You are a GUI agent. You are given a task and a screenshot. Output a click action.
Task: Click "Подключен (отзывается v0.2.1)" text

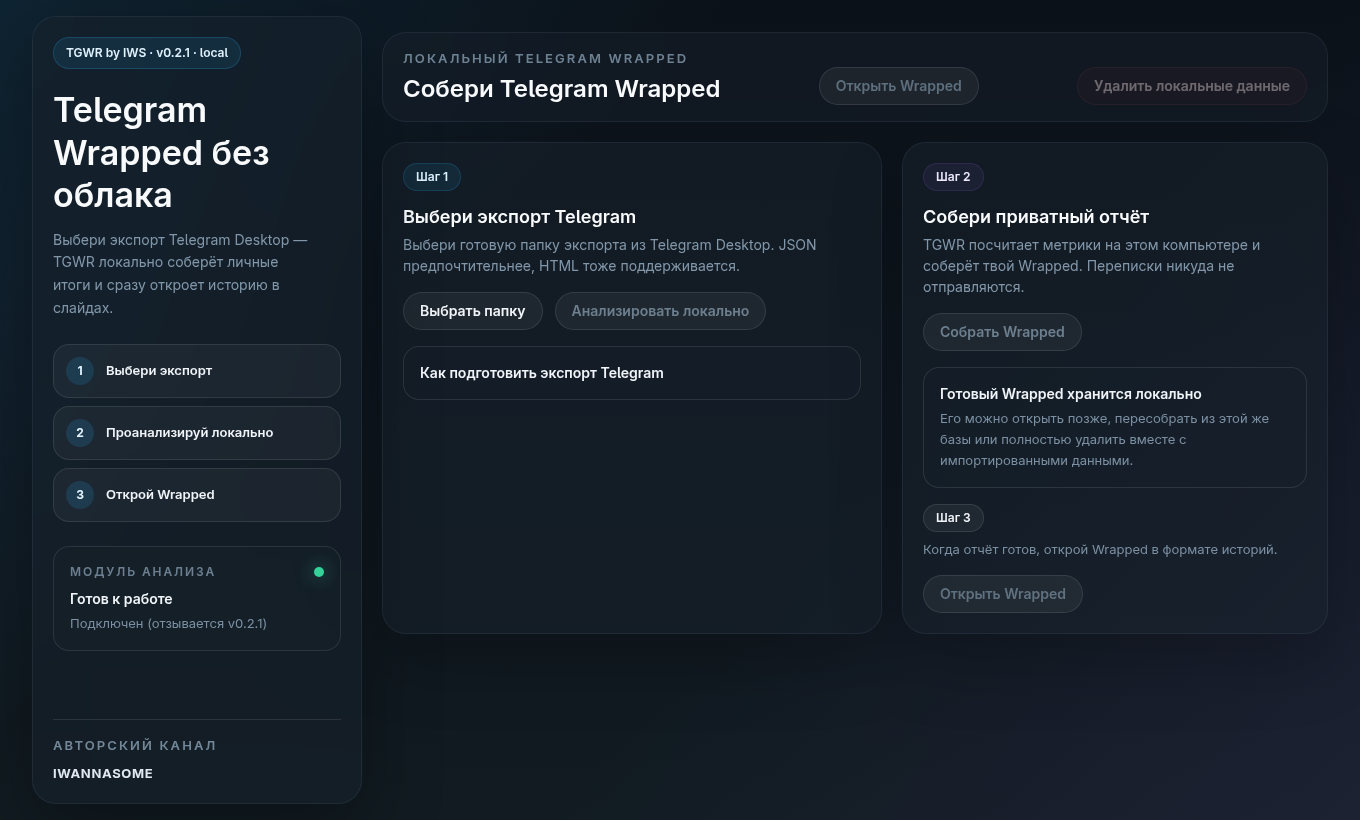168,623
